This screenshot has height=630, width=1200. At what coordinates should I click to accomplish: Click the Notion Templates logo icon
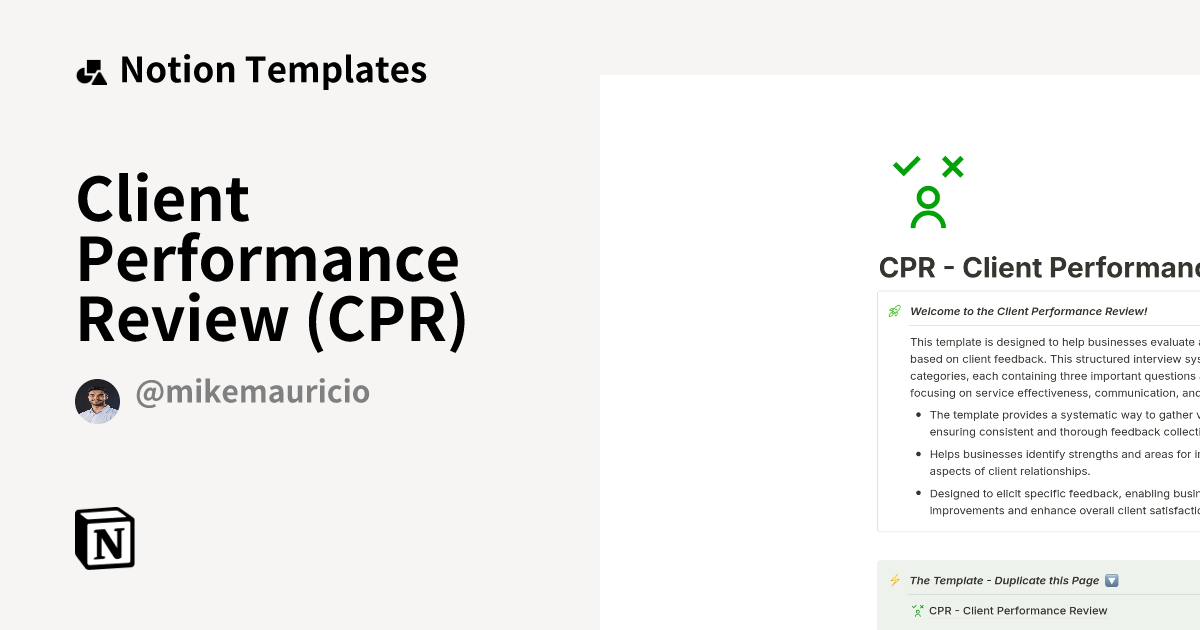pyautogui.click(x=92, y=68)
